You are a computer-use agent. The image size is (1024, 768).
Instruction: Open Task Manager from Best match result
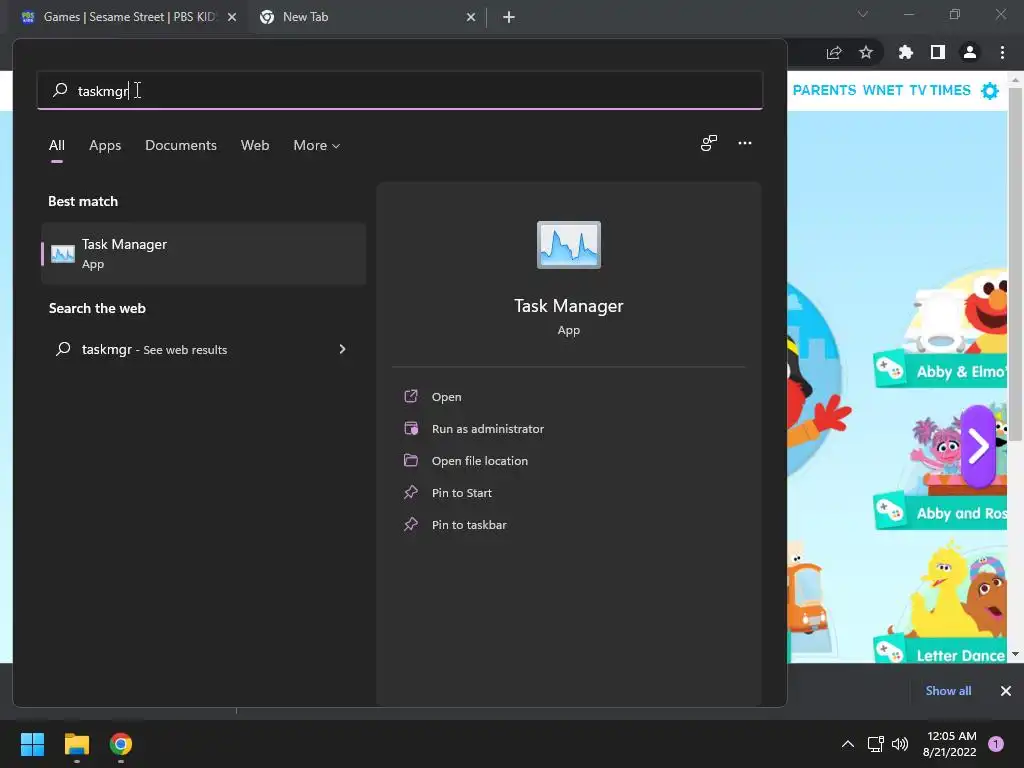(203, 253)
